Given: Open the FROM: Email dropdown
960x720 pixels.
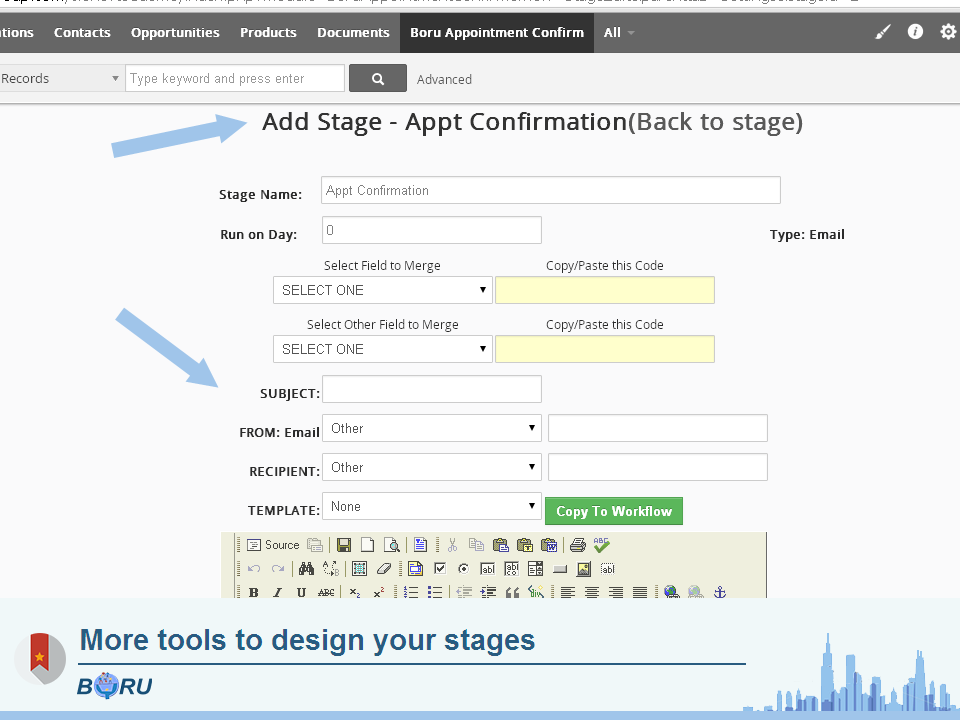Looking at the screenshot, I should [432, 428].
